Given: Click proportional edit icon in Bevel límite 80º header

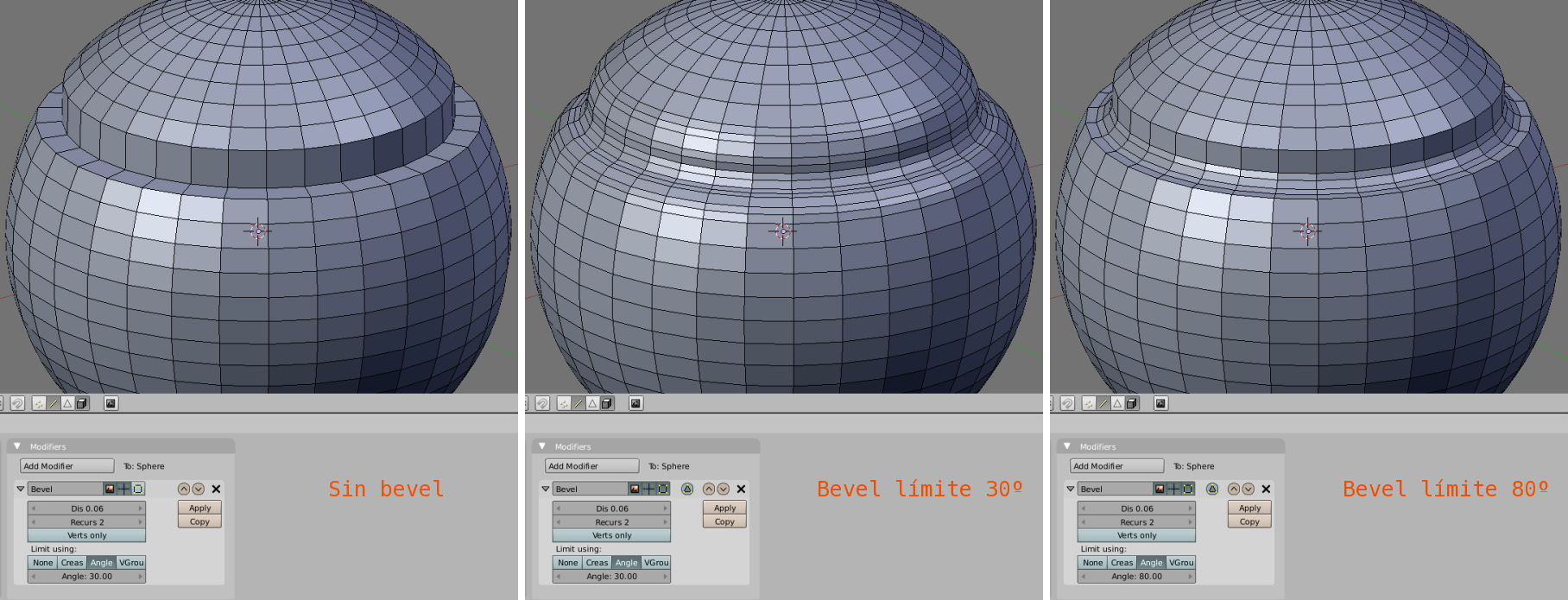Looking at the screenshot, I should coord(1067,403).
